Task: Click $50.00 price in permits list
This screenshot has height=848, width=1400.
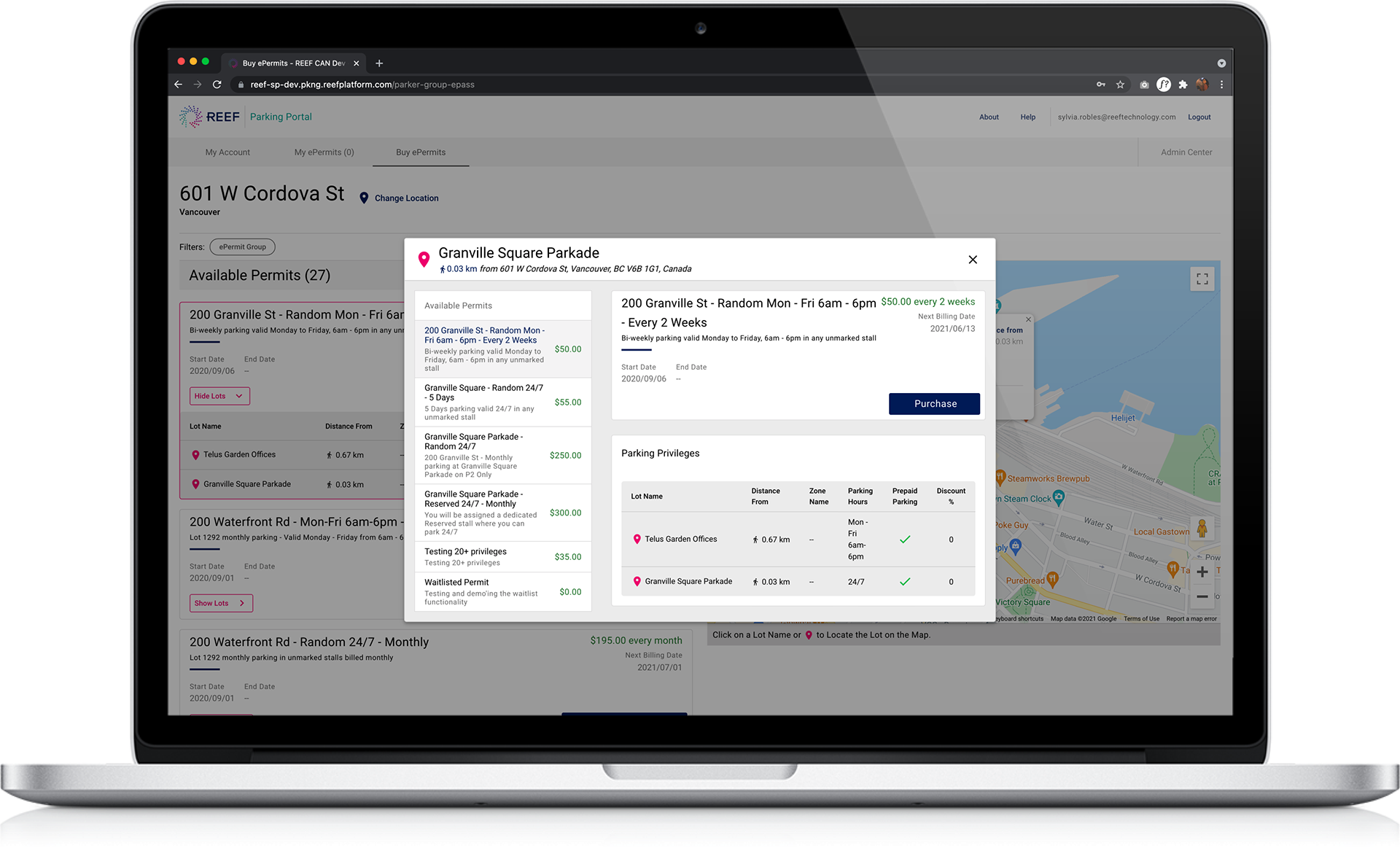Action: pos(568,349)
